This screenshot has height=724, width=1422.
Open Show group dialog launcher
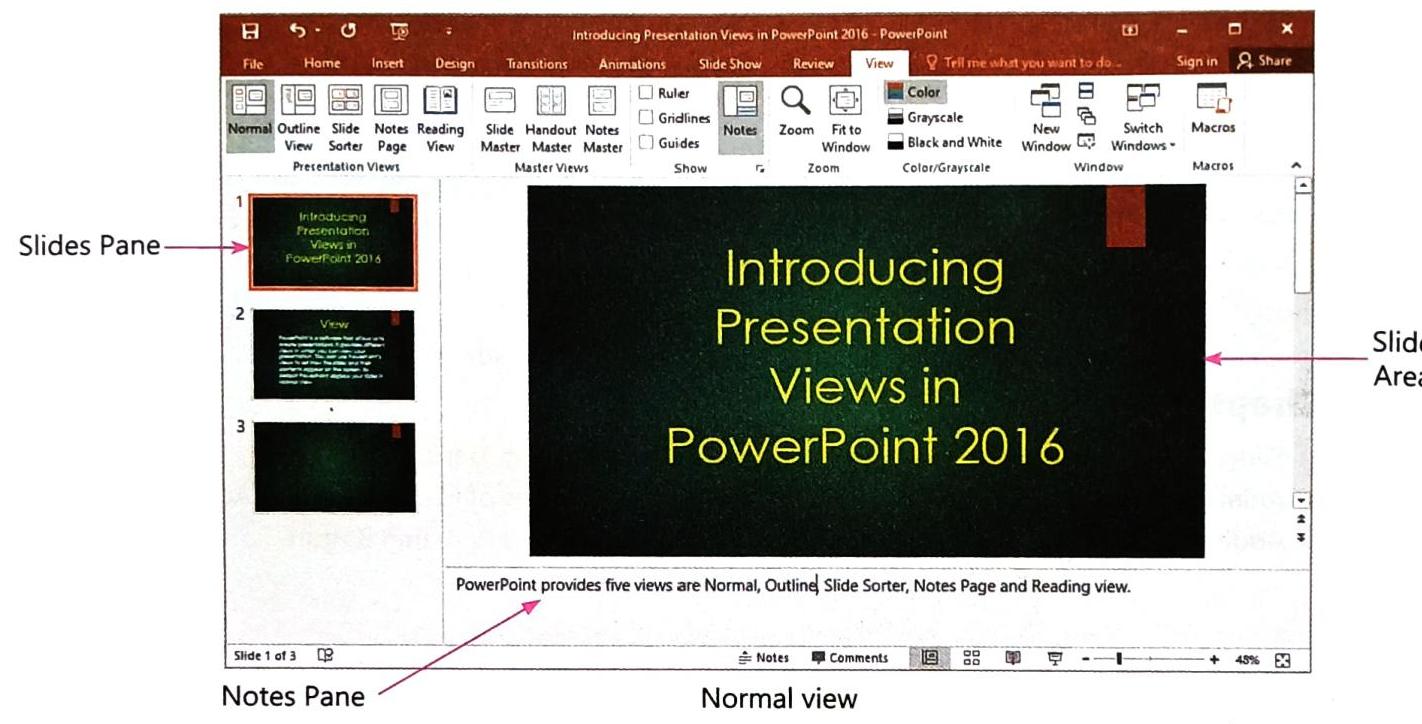click(760, 169)
